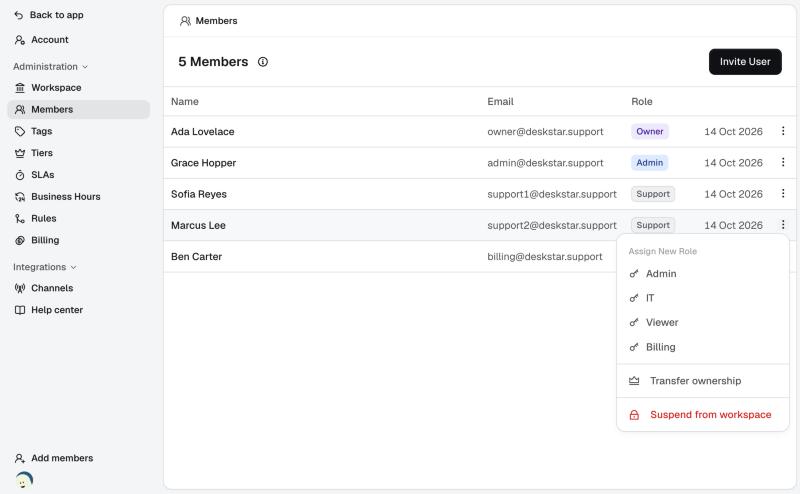The width and height of the screenshot is (800, 494).
Task: Click the Support badge for Sofia Reyes
Action: point(653,194)
